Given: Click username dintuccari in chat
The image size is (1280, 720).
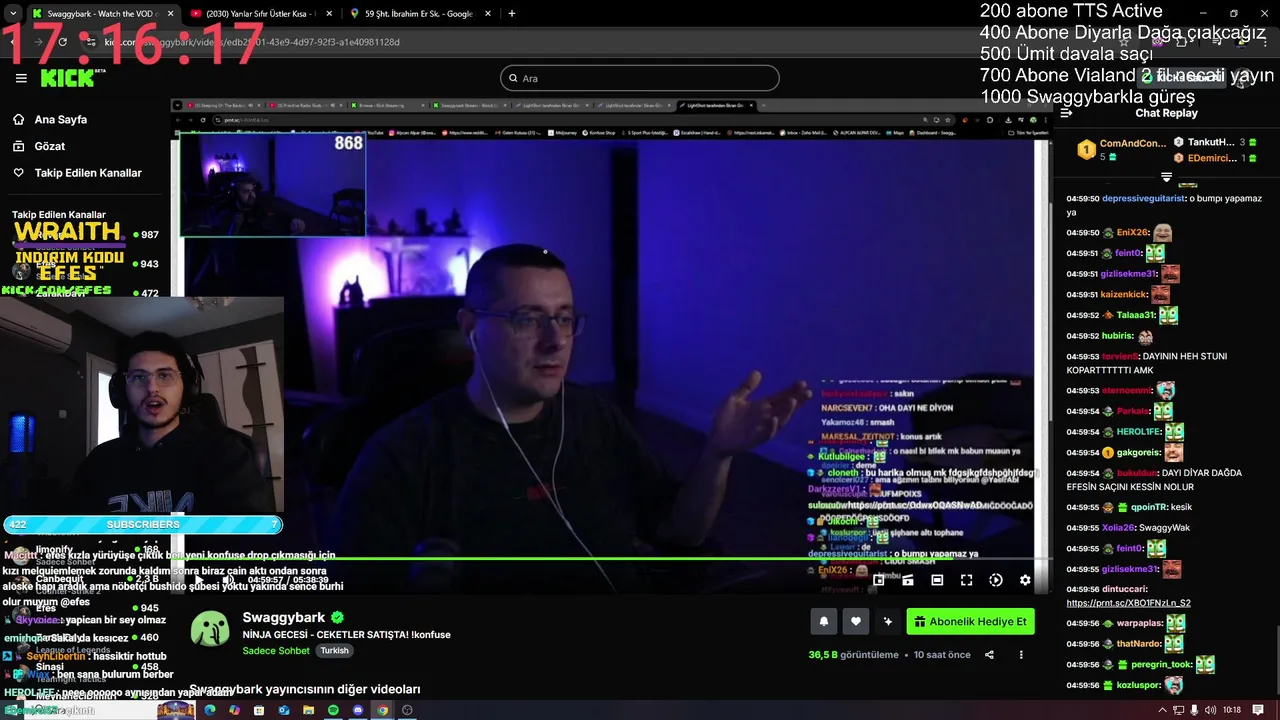Looking at the screenshot, I should pos(1125,589).
